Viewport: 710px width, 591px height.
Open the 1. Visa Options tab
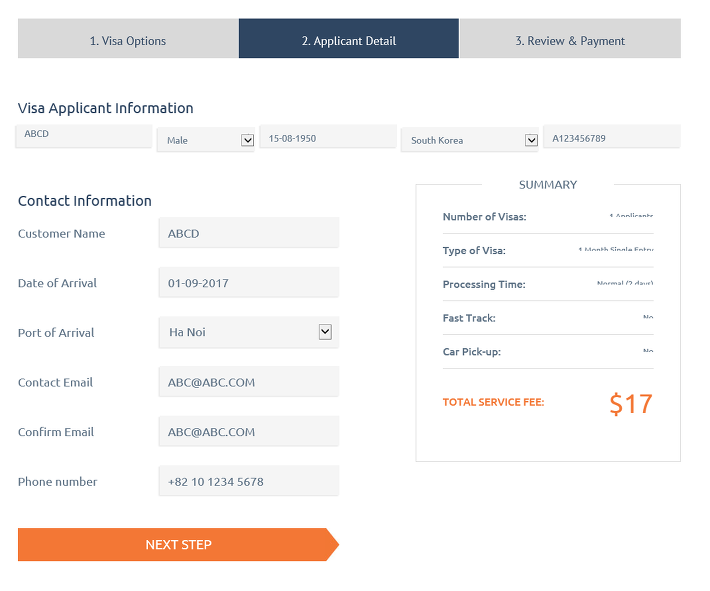click(128, 38)
